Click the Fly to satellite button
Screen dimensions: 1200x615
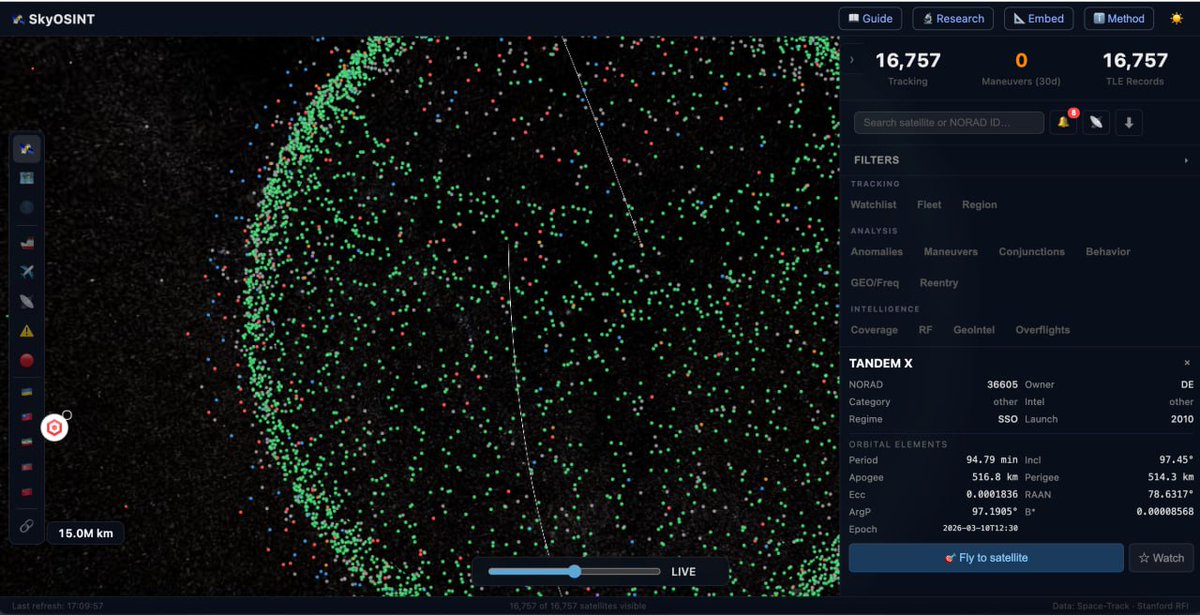pos(984,558)
